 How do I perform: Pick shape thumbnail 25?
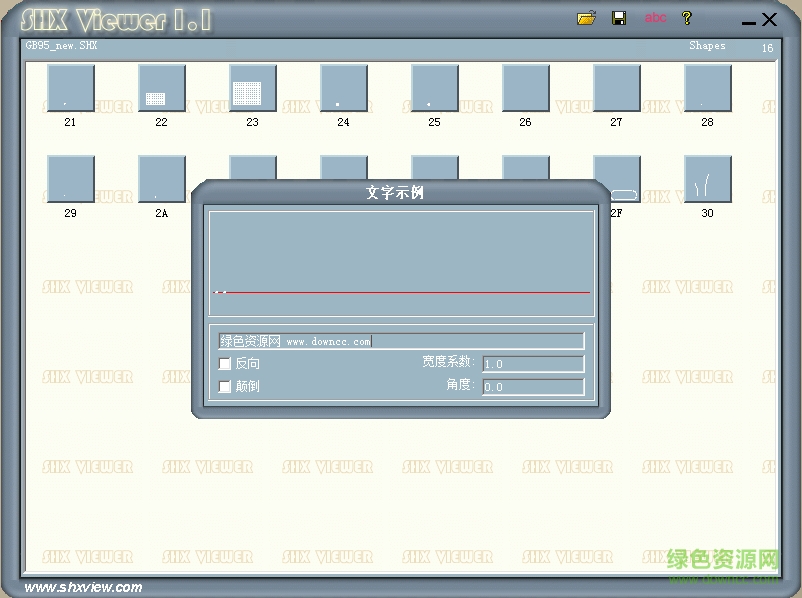point(434,89)
